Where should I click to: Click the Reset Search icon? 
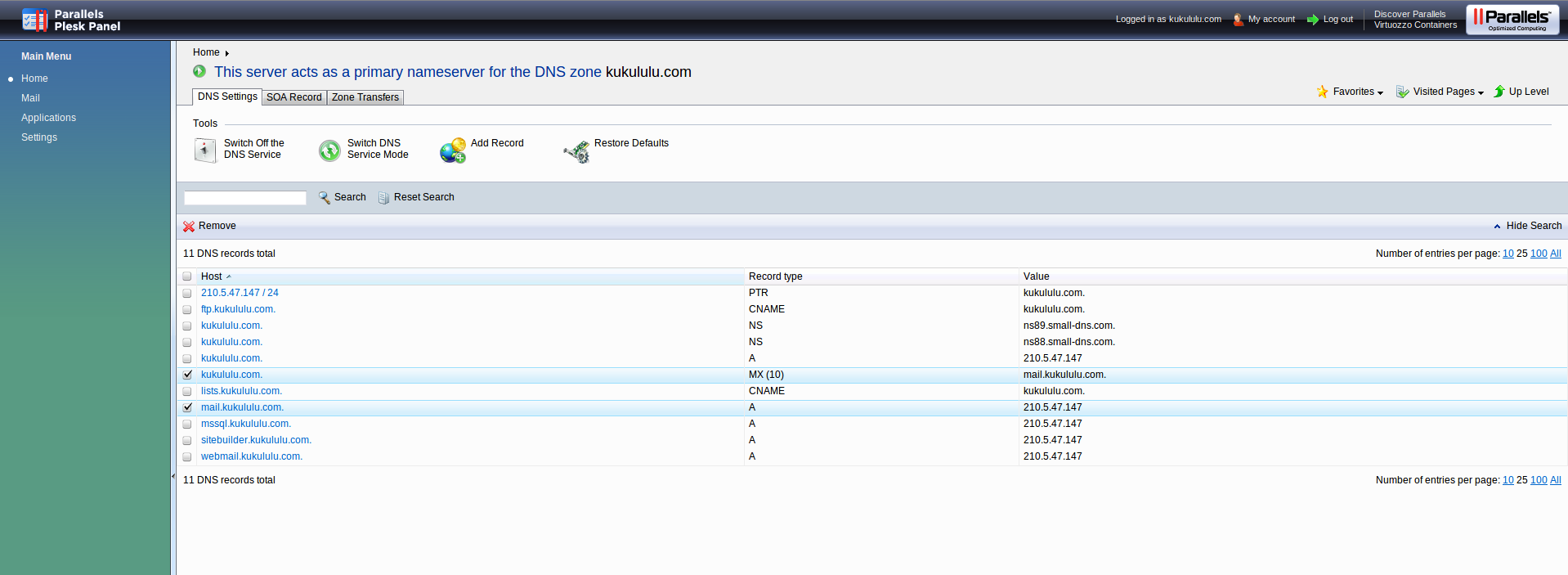[383, 198]
